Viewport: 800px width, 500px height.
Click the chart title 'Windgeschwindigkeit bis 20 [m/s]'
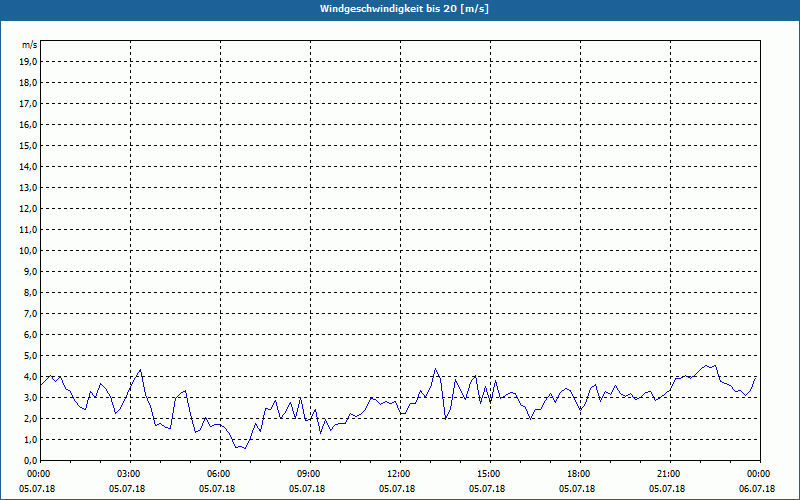coord(404,9)
